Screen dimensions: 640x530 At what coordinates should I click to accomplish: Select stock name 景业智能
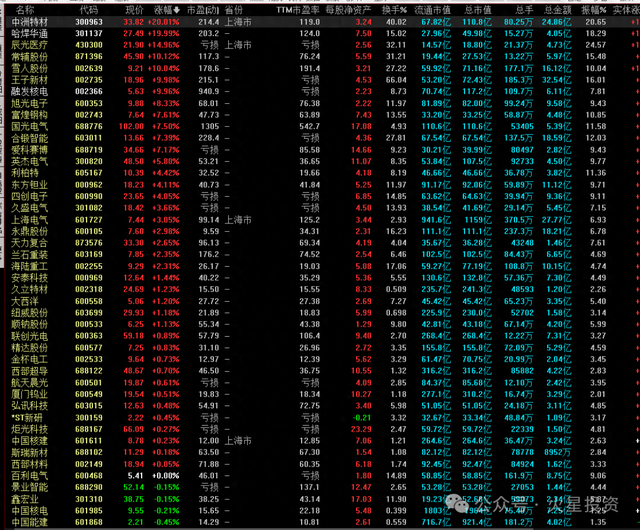coord(29,487)
